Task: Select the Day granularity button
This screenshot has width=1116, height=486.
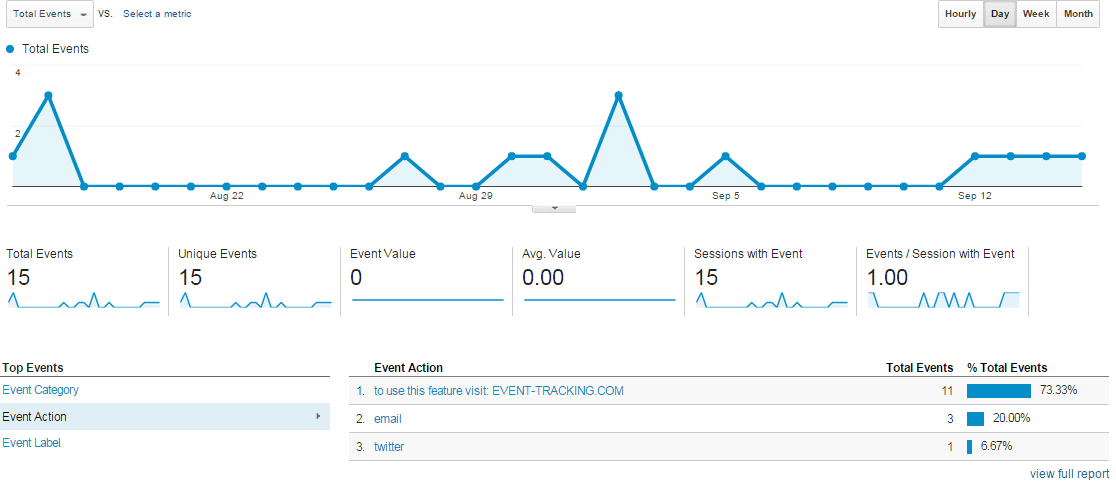Action: [1000, 14]
